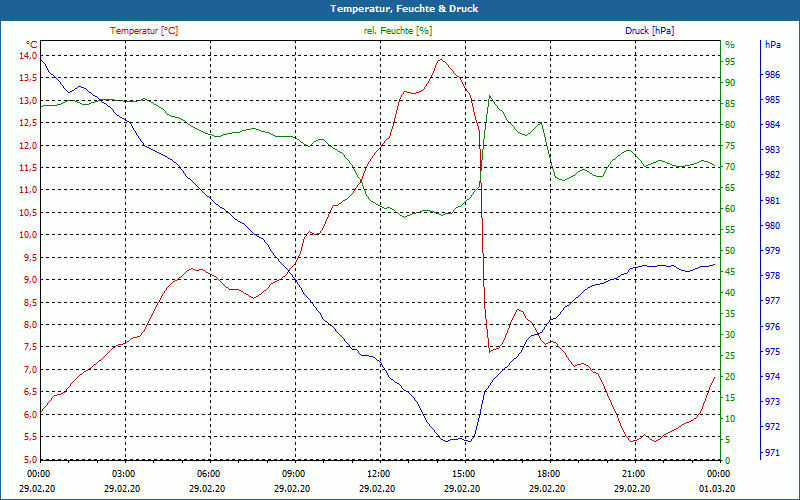
Task: Click the red "°C" axis unit label
Action: click(x=31, y=45)
